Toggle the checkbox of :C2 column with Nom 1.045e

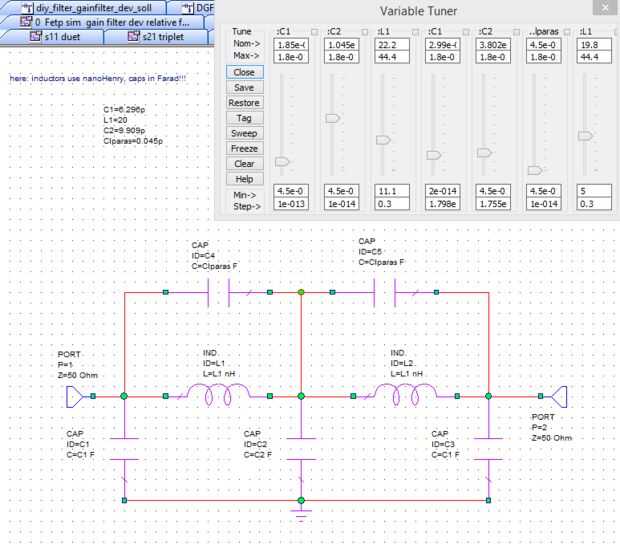pyautogui.click(x=365, y=32)
